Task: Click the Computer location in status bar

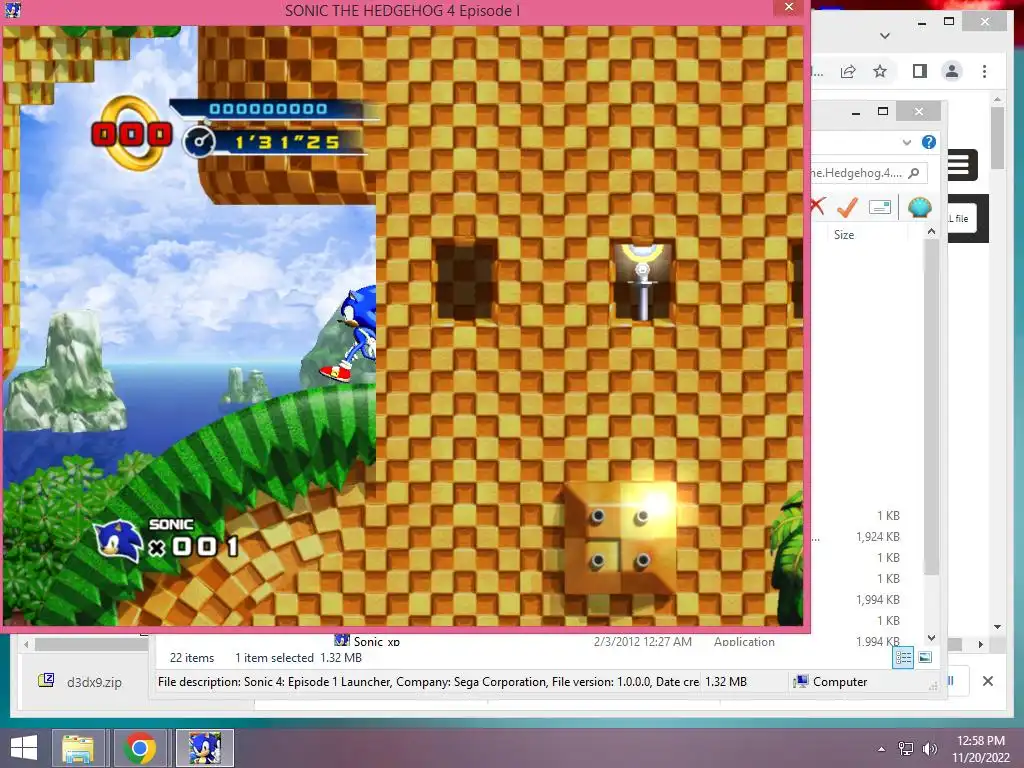Action: pyautogui.click(x=830, y=682)
